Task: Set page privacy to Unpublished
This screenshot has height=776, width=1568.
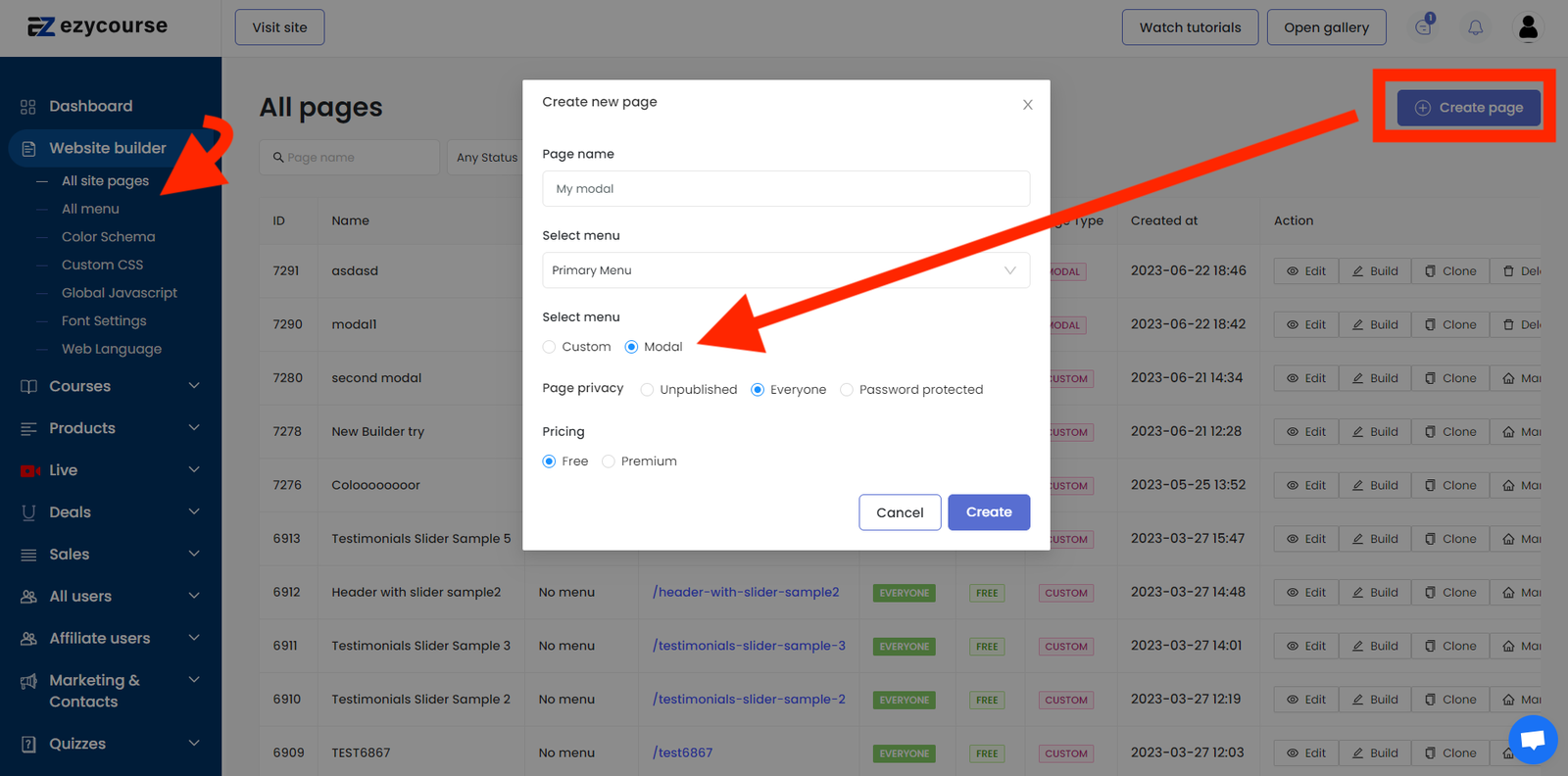Action: (647, 390)
